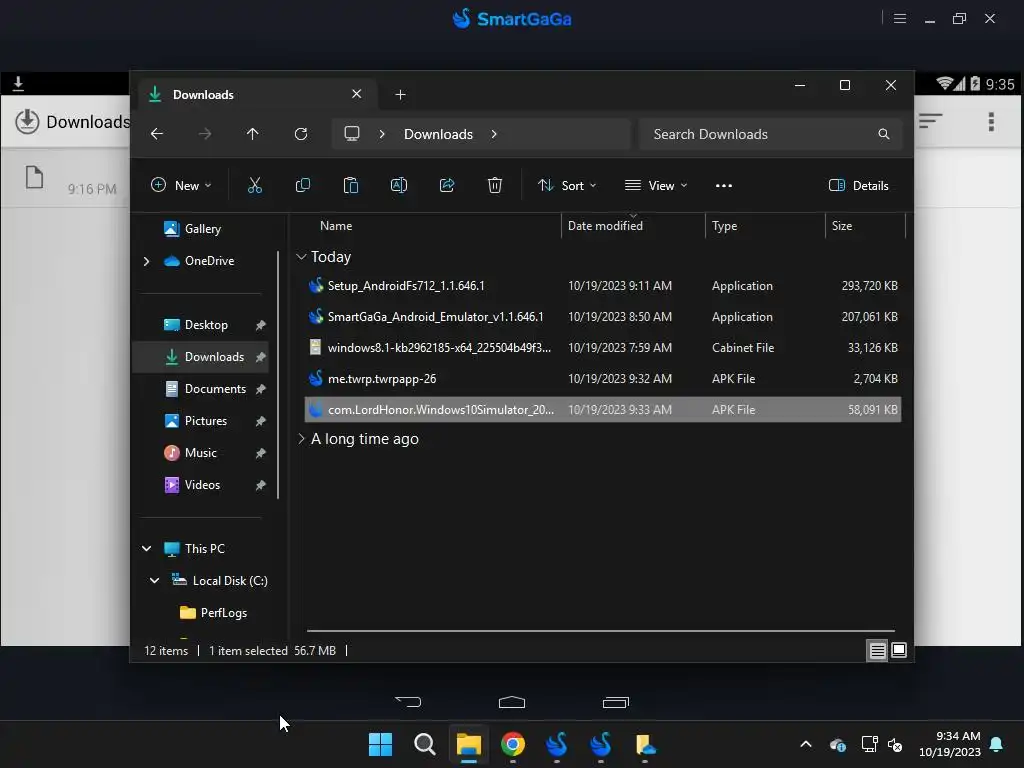The width and height of the screenshot is (1024, 768).
Task: Toggle the Details pane
Action: (x=859, y=185)
